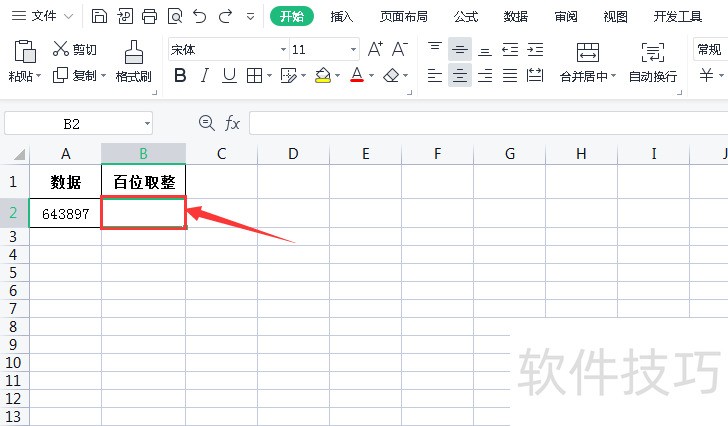728x426 pixels.
Task: Open the font name dropdown 宋体
Action: (x=283, y=49)
